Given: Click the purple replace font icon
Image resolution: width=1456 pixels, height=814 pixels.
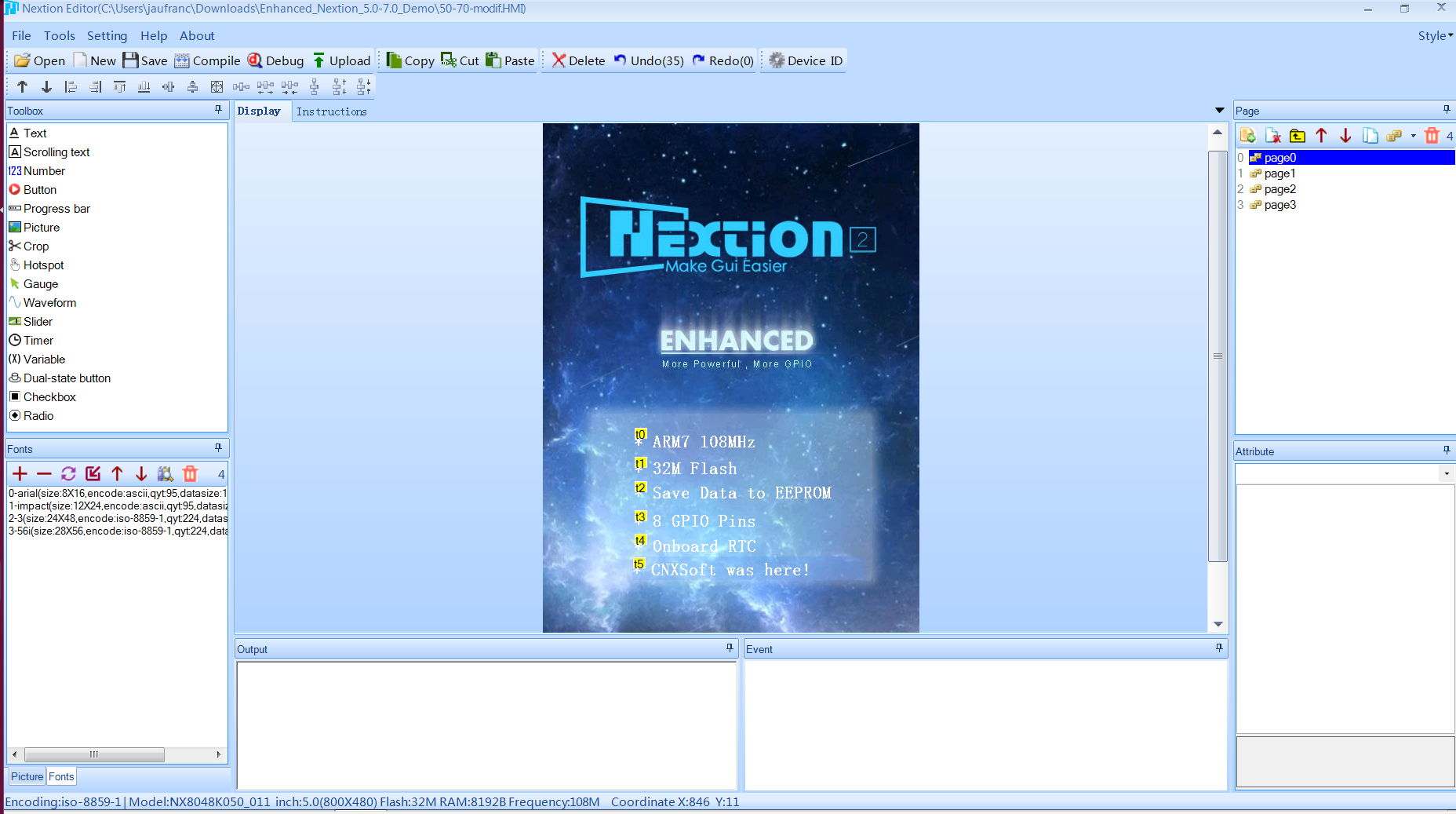Looking at the screenshot, I should point(68,473).
